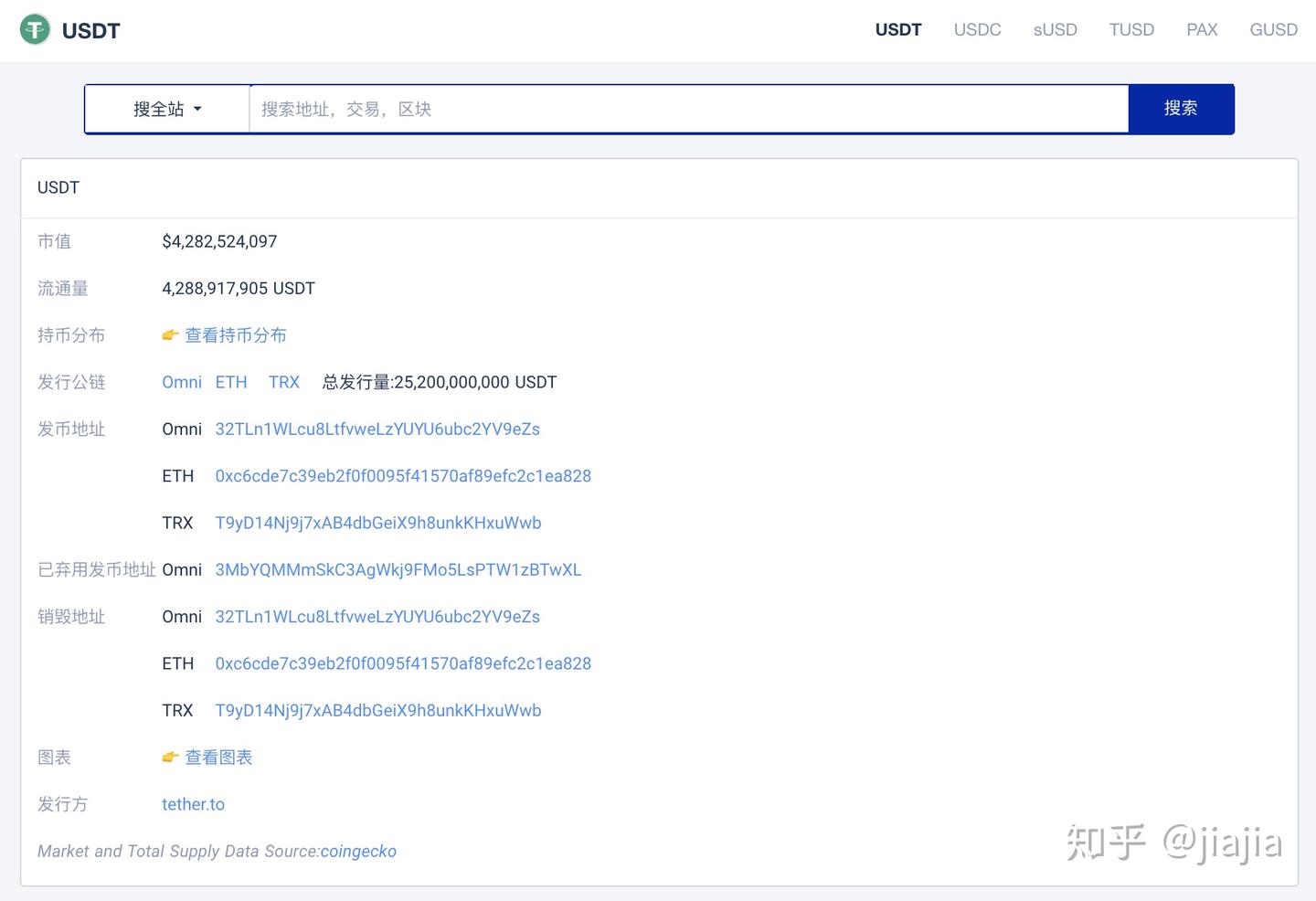Click the USDT card header title
1316x901 pixels.
pyautogui.click(x=58, y=187)
